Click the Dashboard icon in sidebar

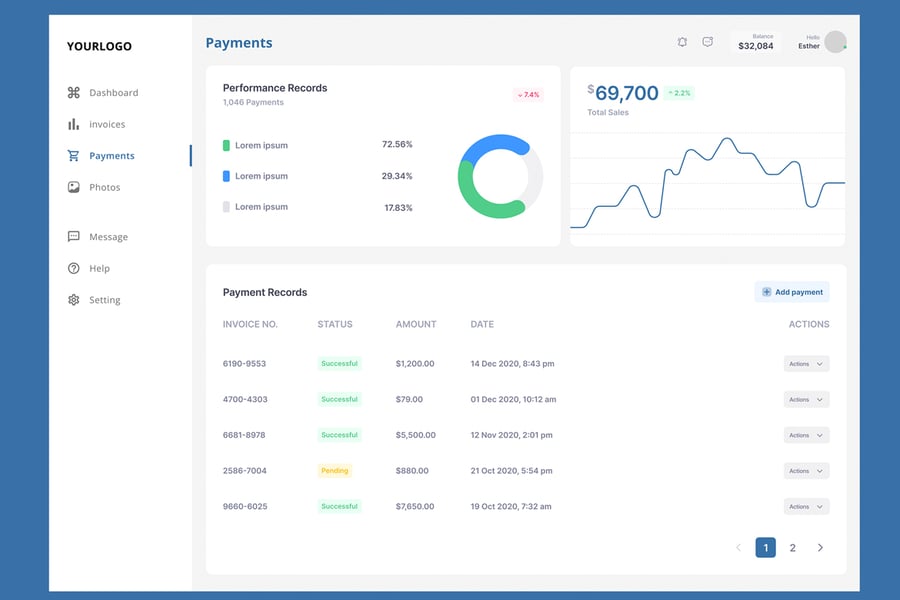(73, 93)
